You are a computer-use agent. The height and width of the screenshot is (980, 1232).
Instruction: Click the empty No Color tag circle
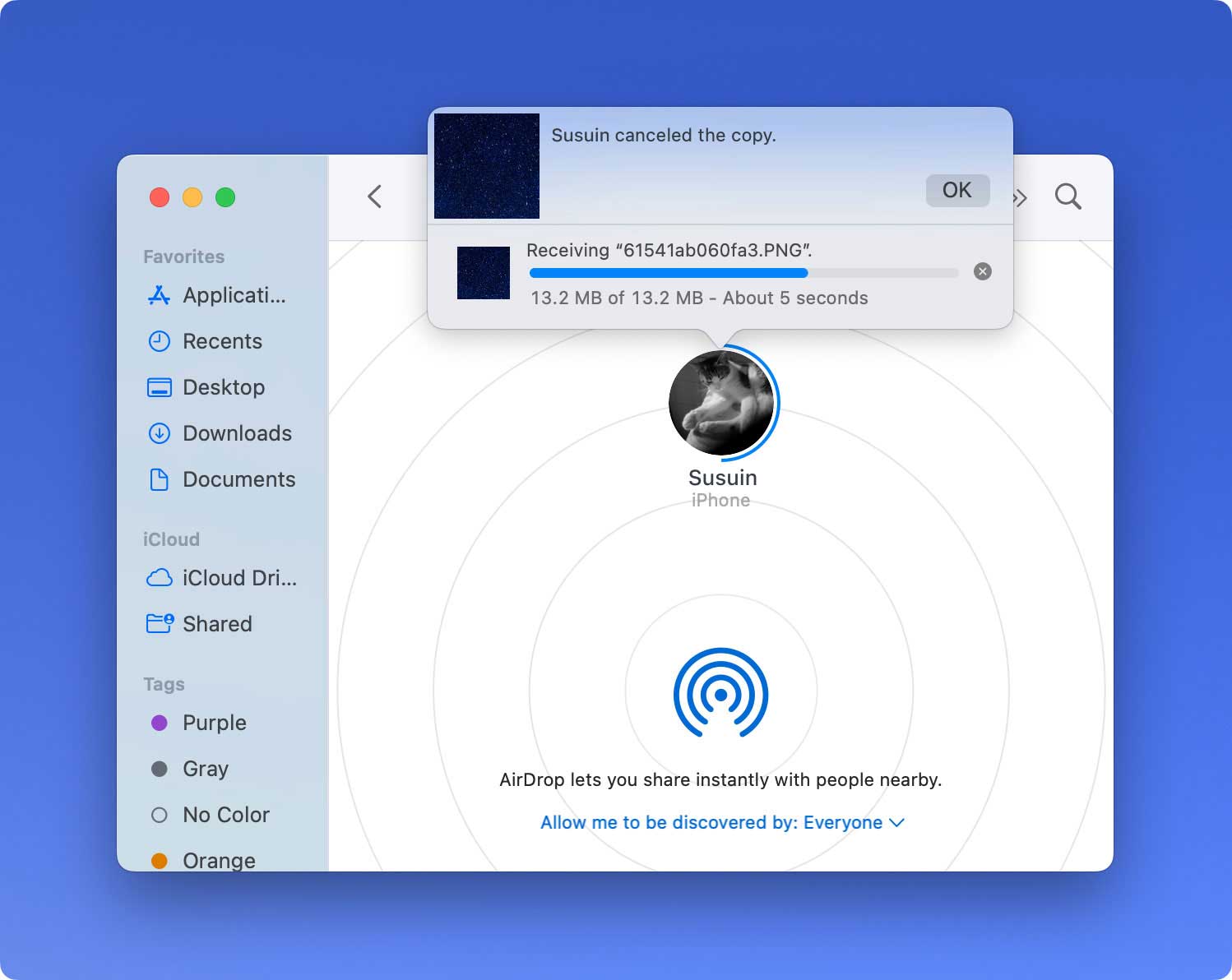pyautogui.click(x=160, y=815)
